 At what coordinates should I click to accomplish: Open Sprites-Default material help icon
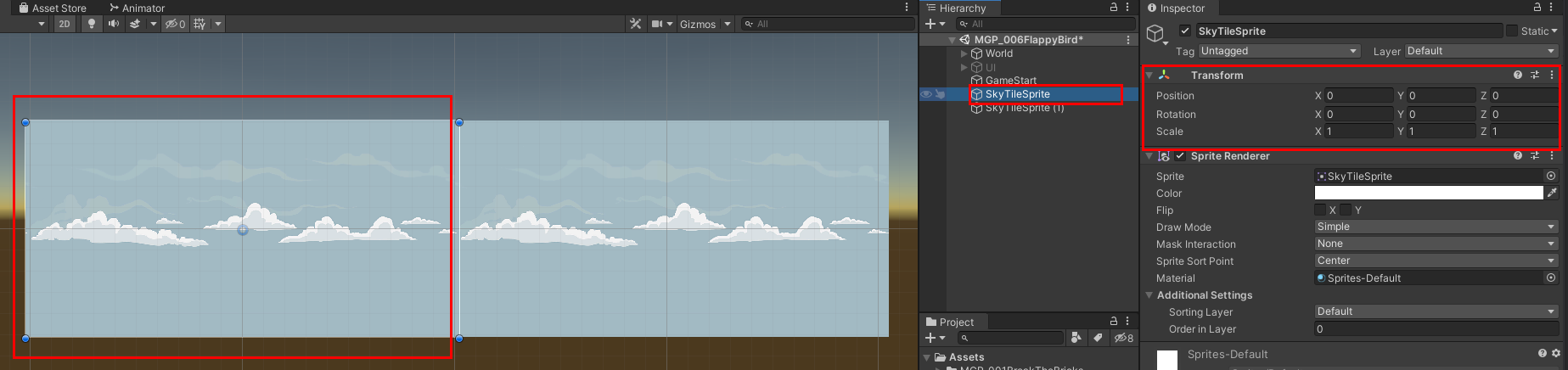point(1543,353)
